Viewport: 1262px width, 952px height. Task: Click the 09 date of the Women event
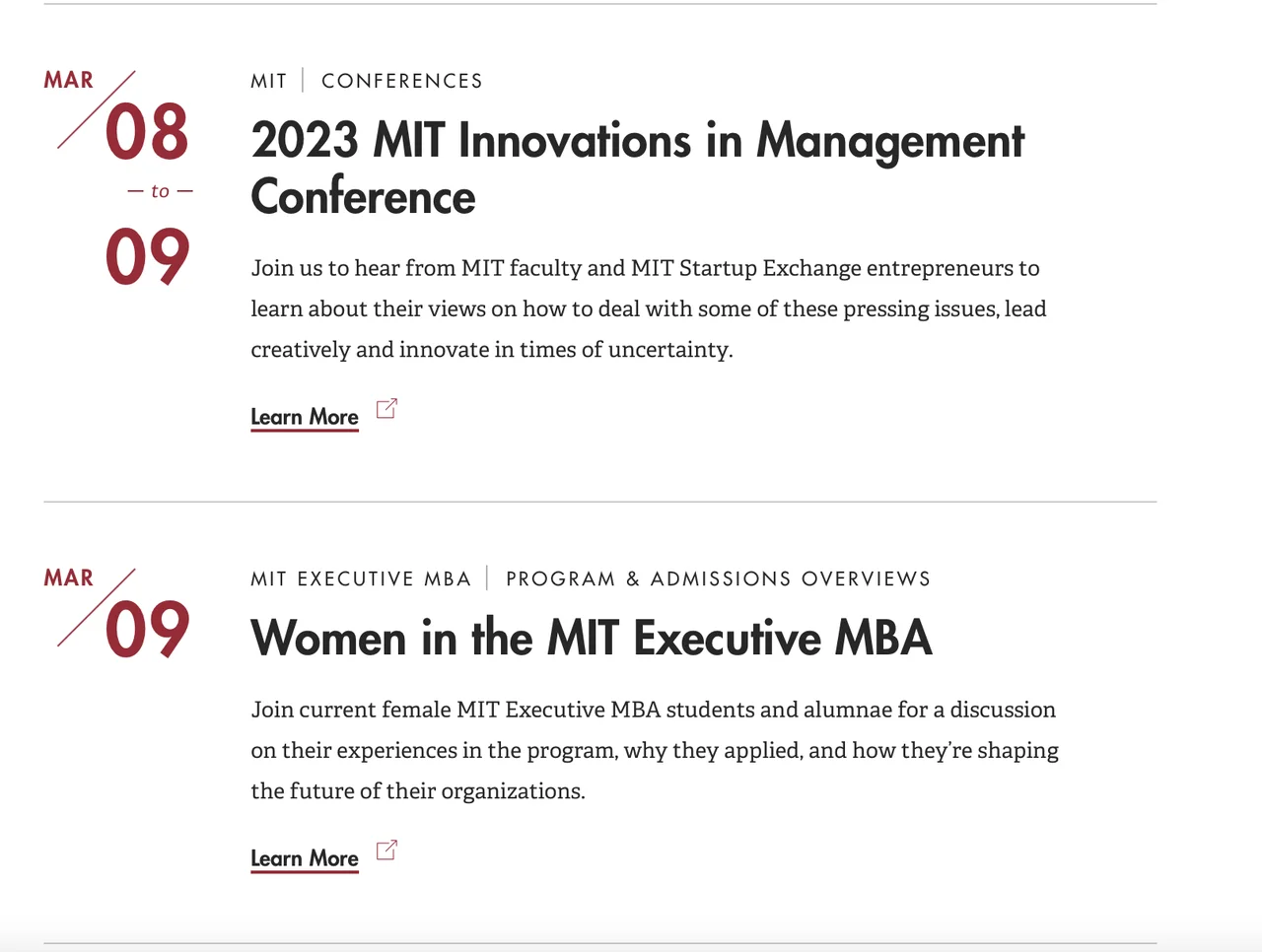(147, 630)
